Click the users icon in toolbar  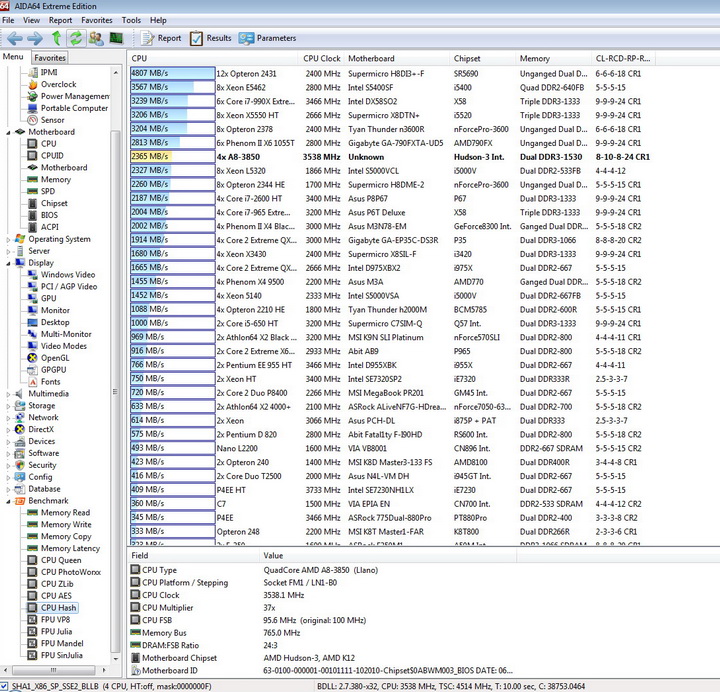[96, 38]
